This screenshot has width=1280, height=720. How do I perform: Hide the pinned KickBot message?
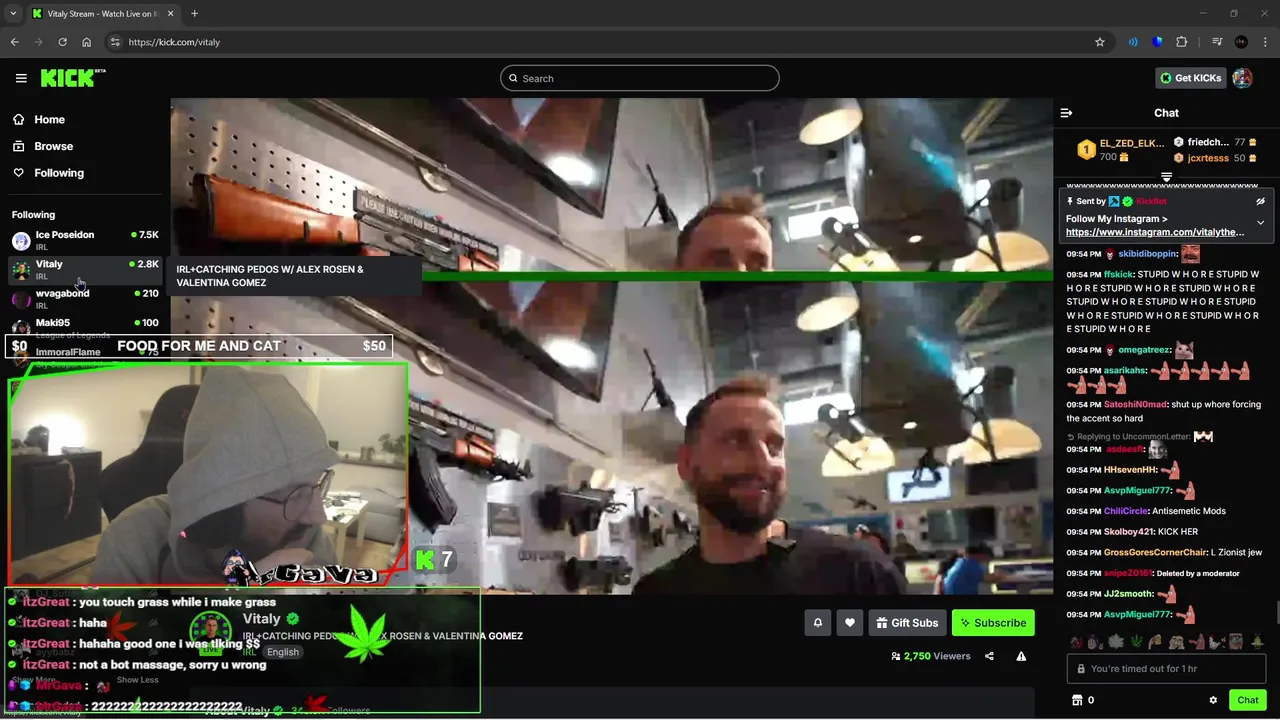click(1260, 201)
